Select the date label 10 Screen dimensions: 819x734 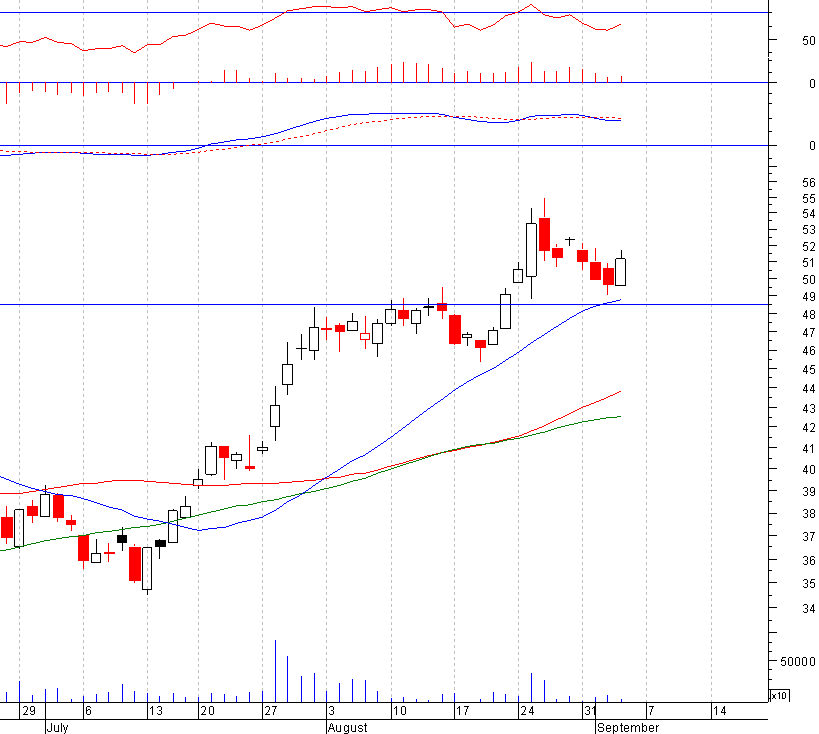tap(400, 710)
